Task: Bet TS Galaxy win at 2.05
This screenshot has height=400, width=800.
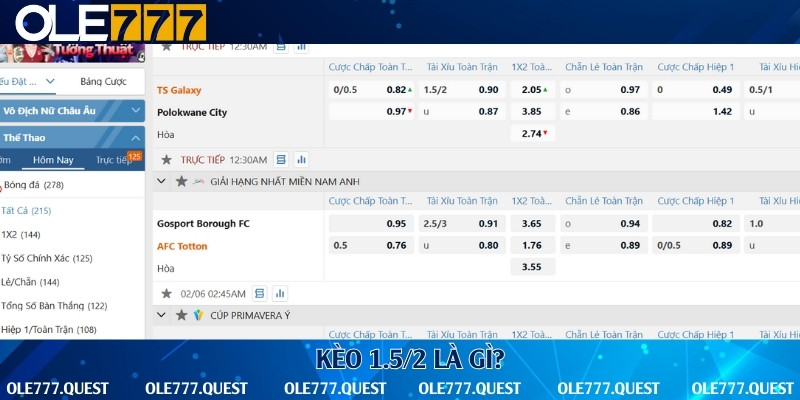Action: pyautogui.click(x=533, y=90)
